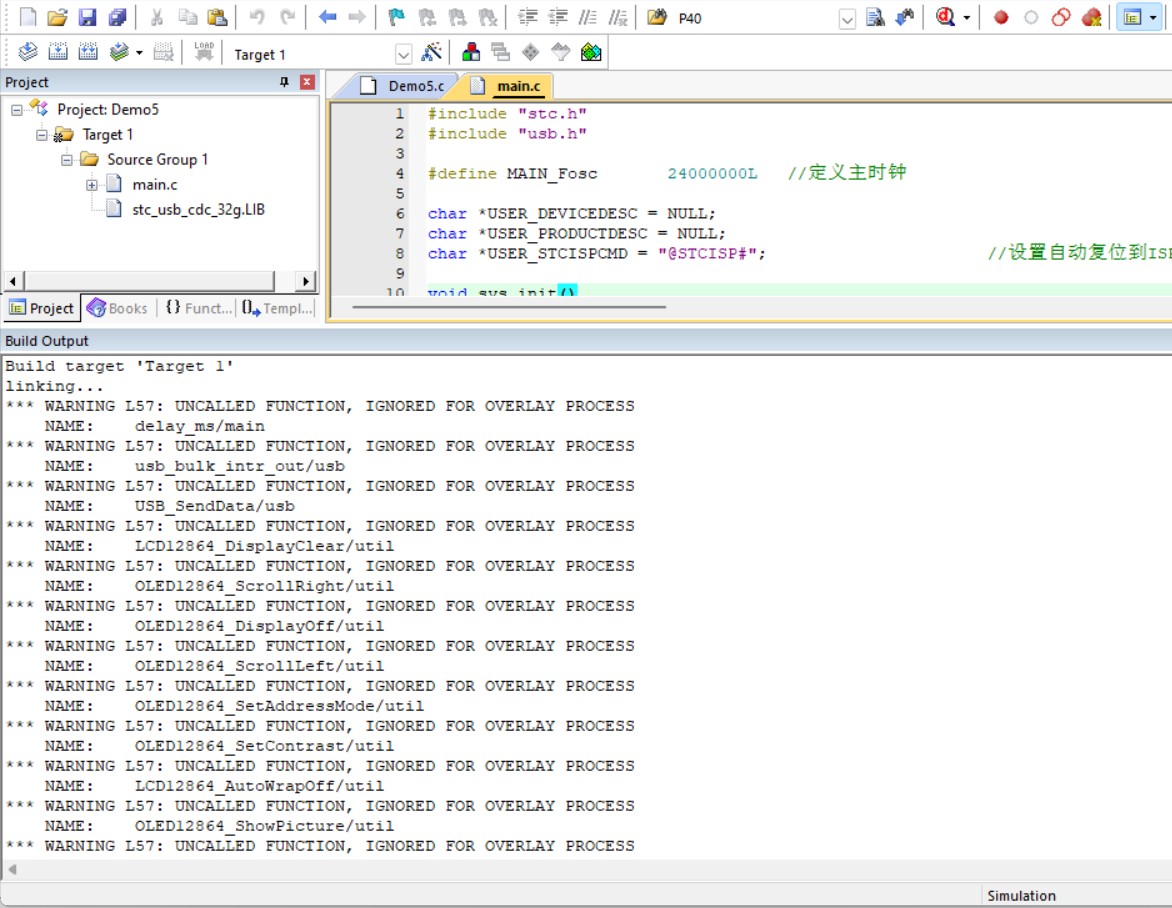Open the window layout icon

1132,17
